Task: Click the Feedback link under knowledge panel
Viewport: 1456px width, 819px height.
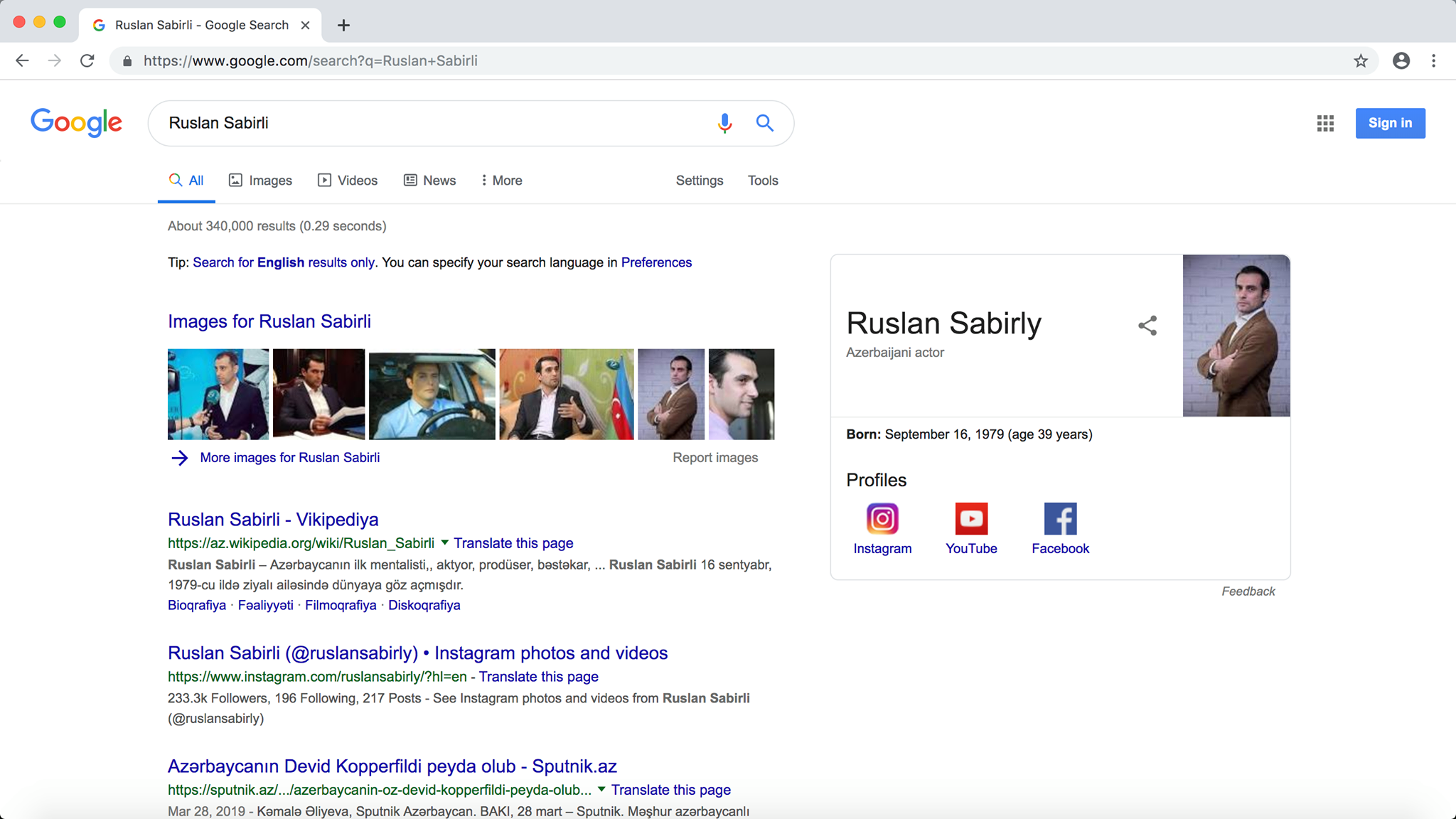Action: [1248, 591]
